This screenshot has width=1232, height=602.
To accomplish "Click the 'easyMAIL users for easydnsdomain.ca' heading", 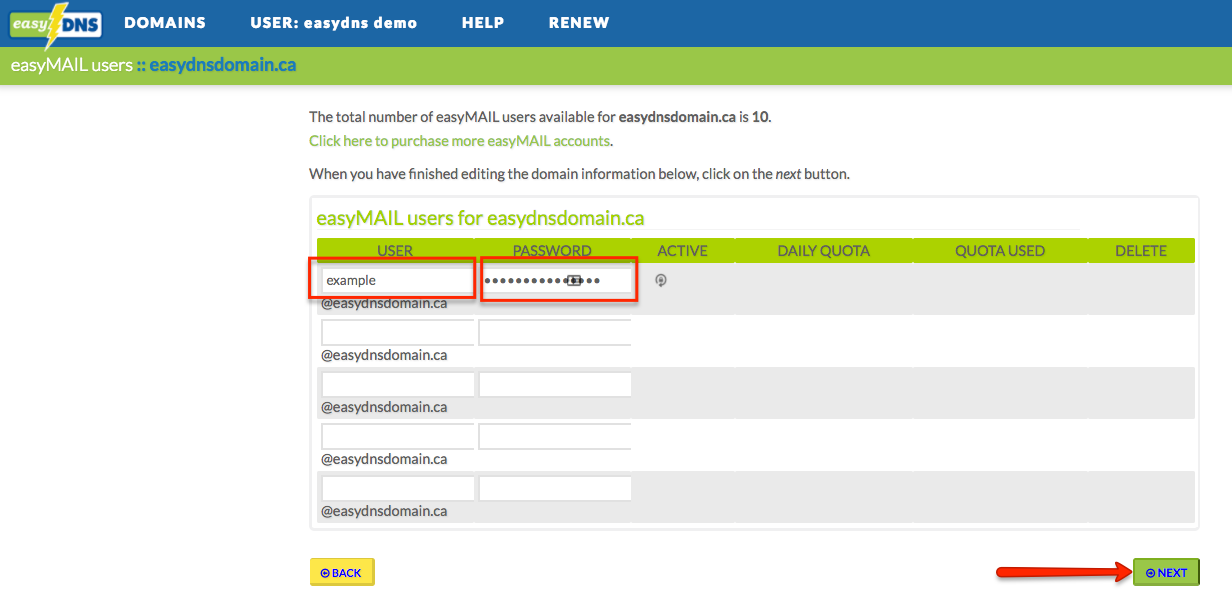I will (x=480, y=218).
